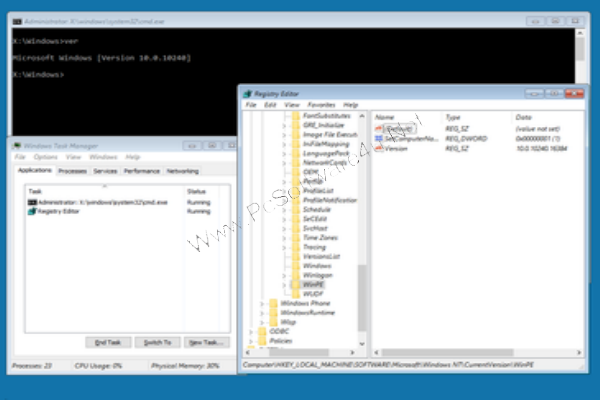
Task: Click the (Default) value icon in Registry Editor
Action: point(379,129)
